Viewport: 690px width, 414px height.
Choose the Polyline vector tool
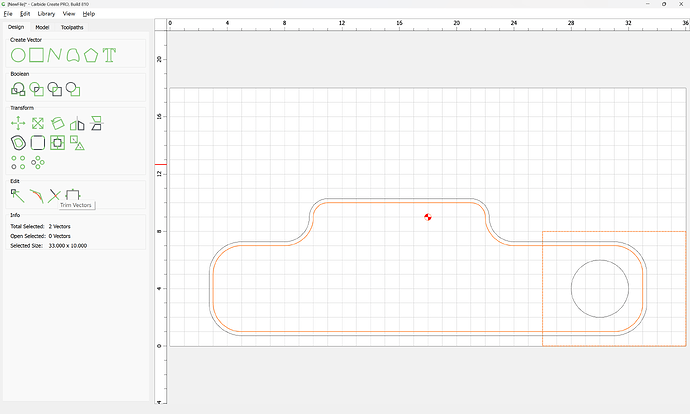[x=55, y=55]
